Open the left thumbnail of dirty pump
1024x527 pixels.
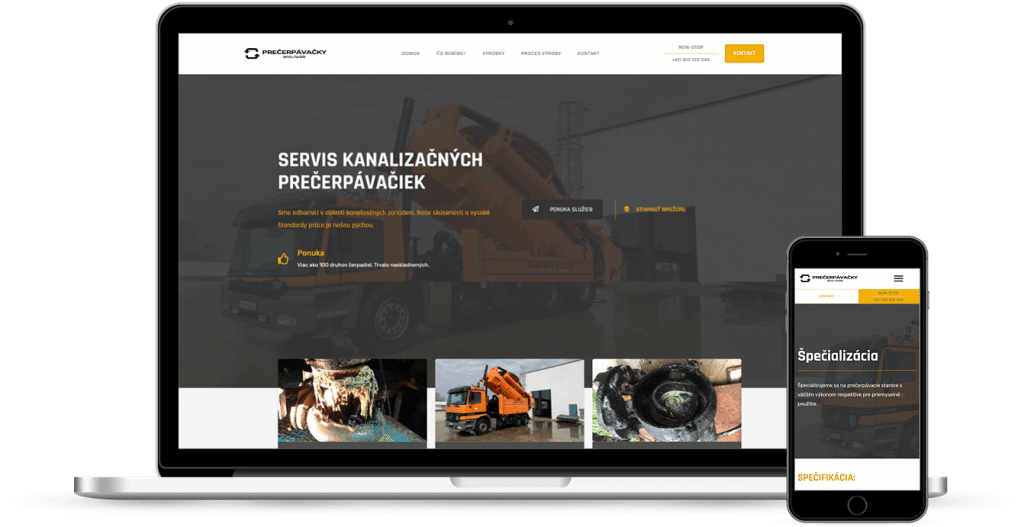pos(352,402)
